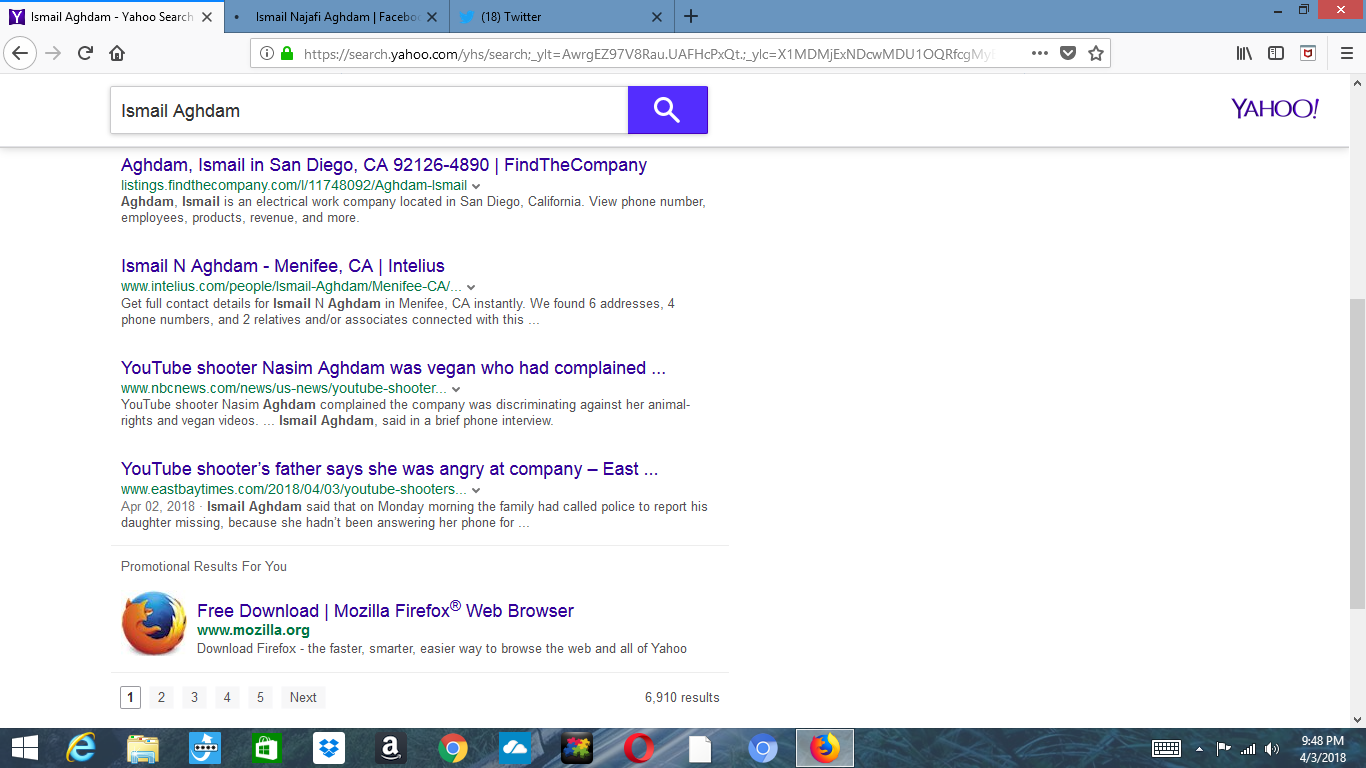This screenshot has width=1366, height=768.
Task: Save page to Pocket
Action: (x=1068, y=53)
